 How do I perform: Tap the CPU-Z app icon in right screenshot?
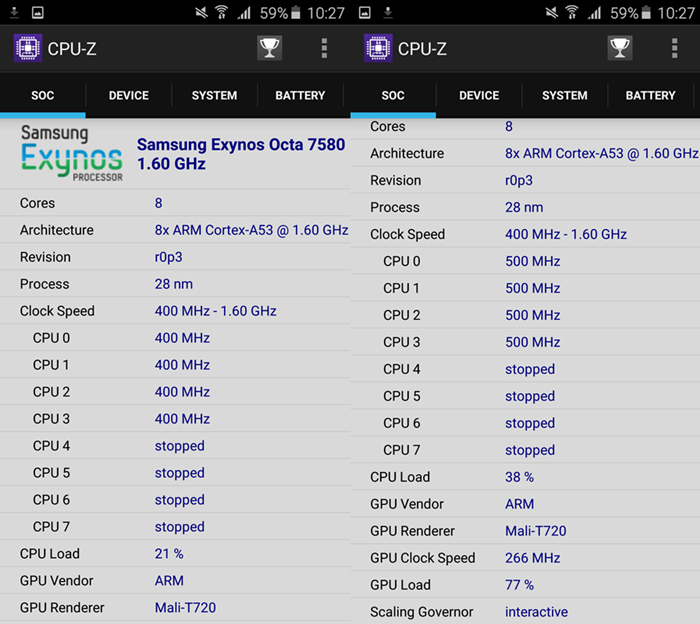click(x=378, y=48)
